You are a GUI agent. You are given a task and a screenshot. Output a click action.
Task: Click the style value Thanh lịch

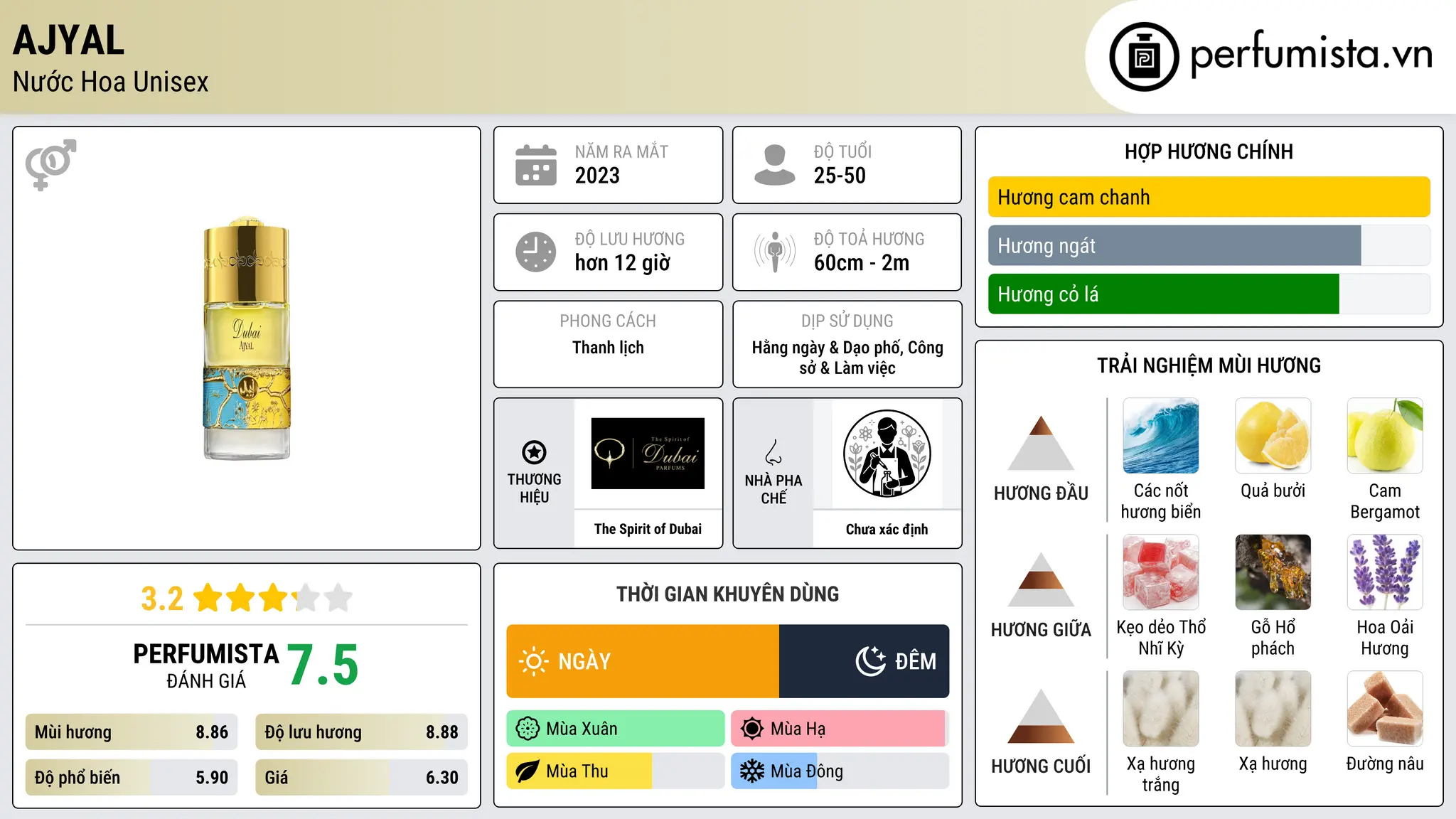(608, 348)
